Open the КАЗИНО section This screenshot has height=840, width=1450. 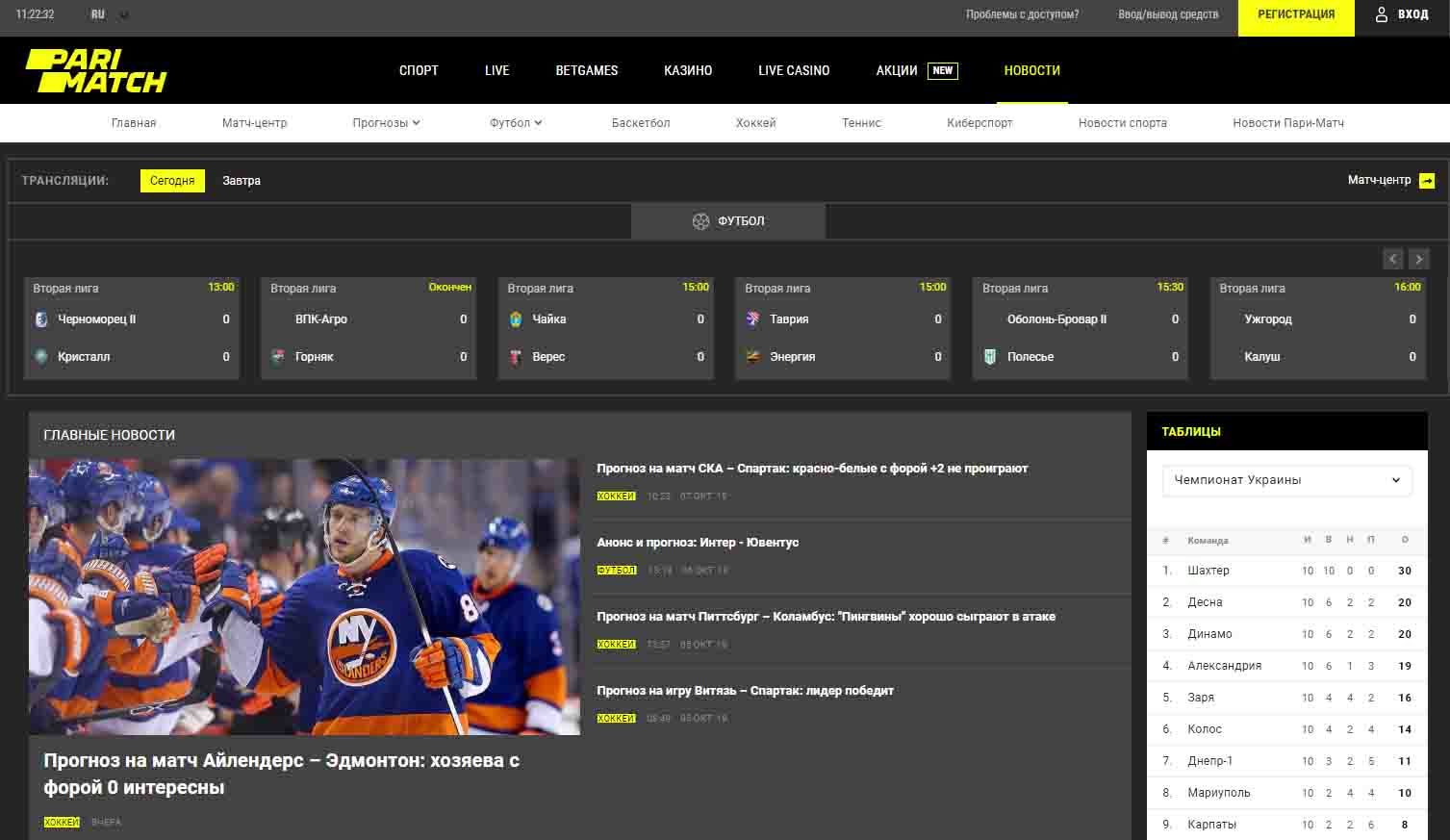(688, 70)
